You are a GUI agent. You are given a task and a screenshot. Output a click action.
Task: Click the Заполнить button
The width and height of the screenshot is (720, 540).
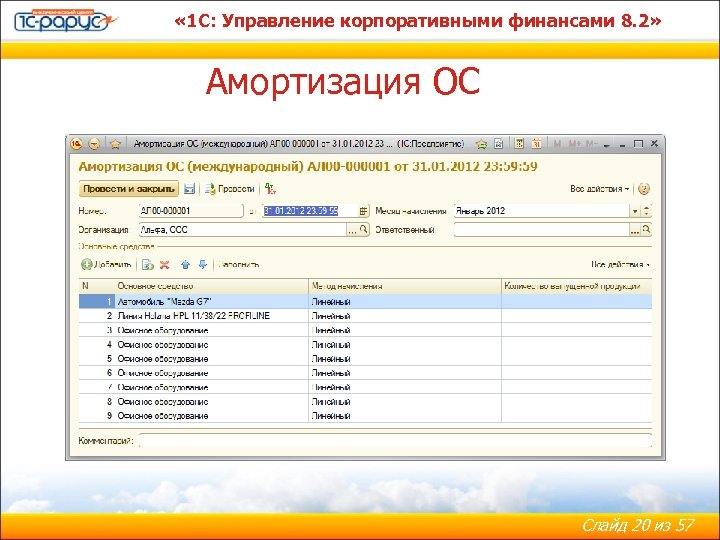(x=238, y=264)
